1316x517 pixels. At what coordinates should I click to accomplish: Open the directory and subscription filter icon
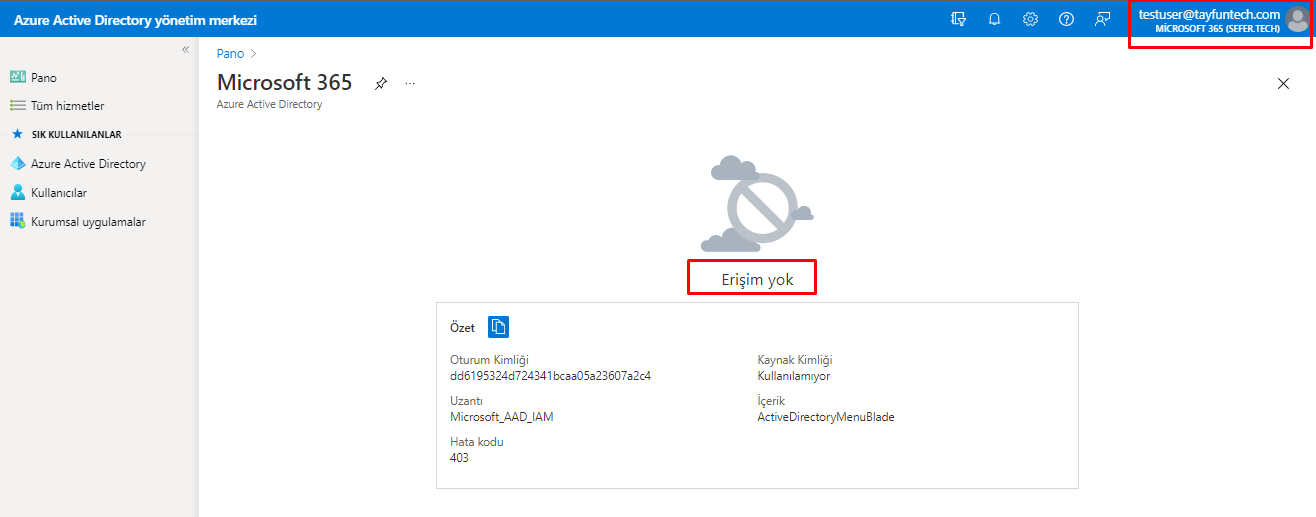958,19
